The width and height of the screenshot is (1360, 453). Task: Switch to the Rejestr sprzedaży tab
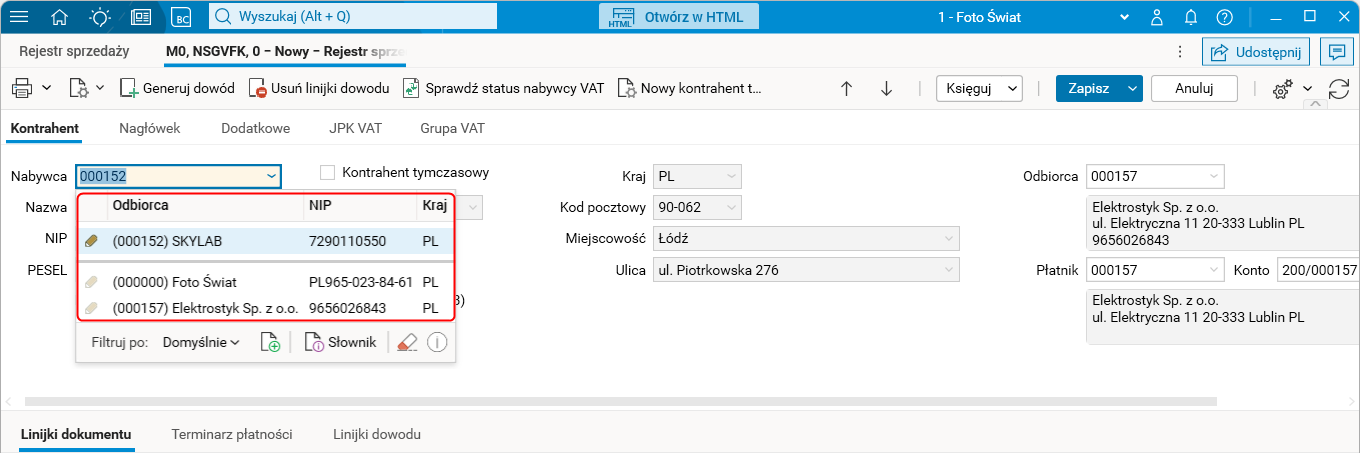74,51
